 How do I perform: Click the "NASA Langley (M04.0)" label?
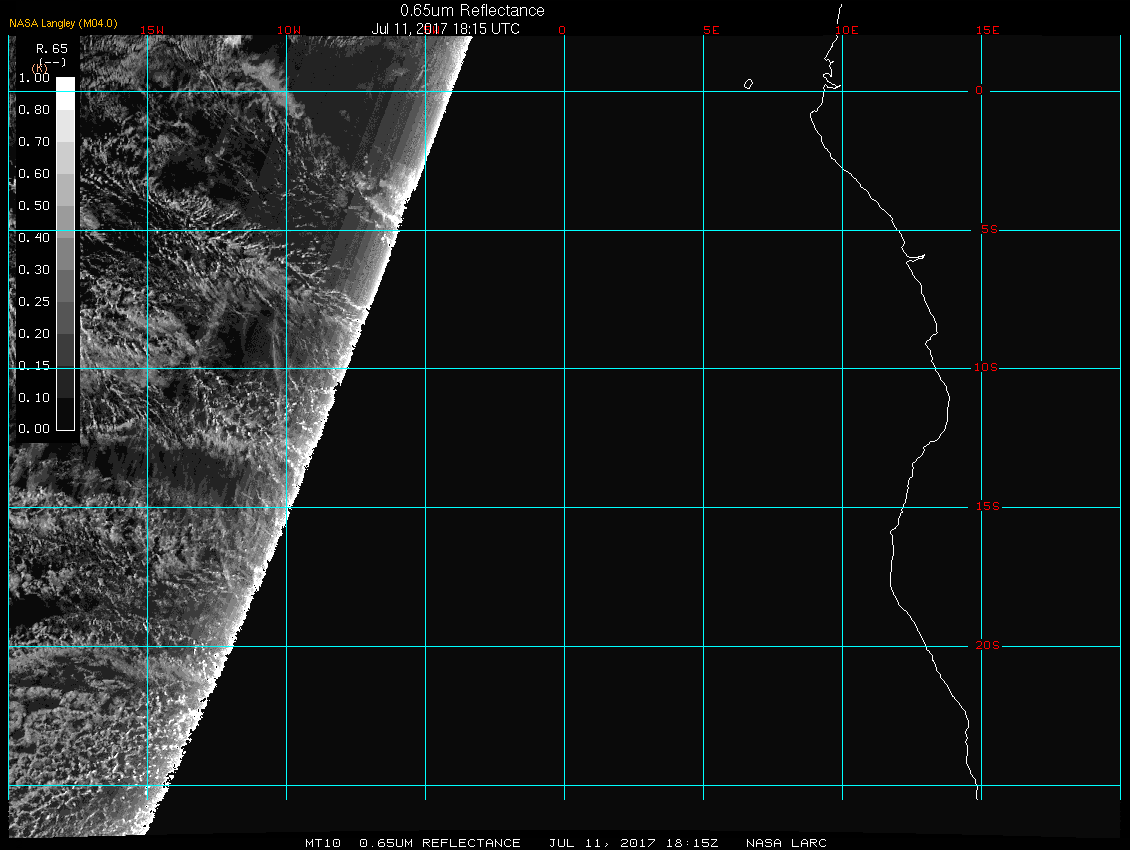tap(63, 23)
